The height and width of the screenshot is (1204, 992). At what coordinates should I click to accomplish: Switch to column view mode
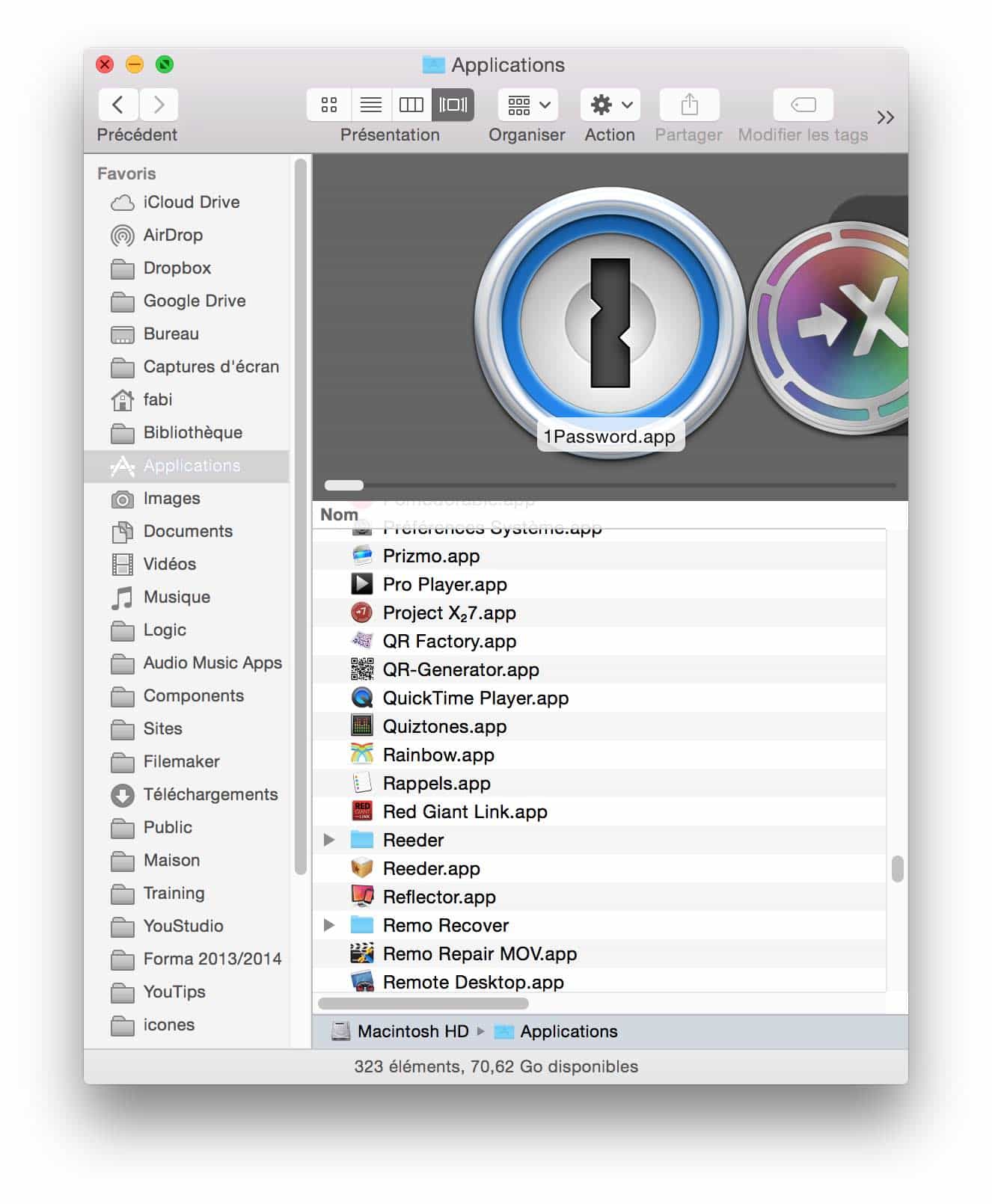pyautogui.click(x=411, y=105)
